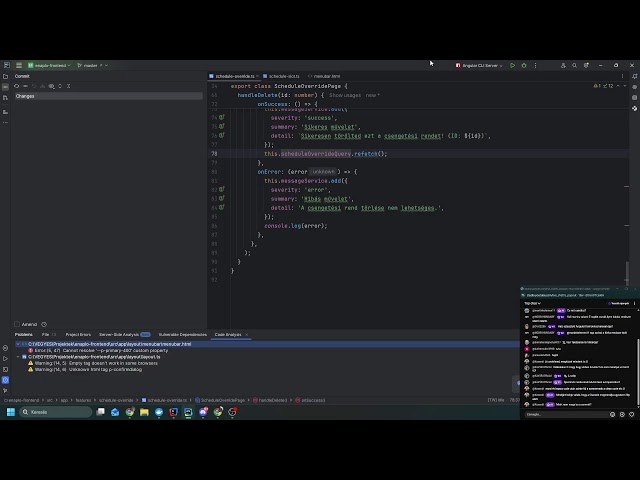Open the main hamburger menu

click(x=19, y=65)
